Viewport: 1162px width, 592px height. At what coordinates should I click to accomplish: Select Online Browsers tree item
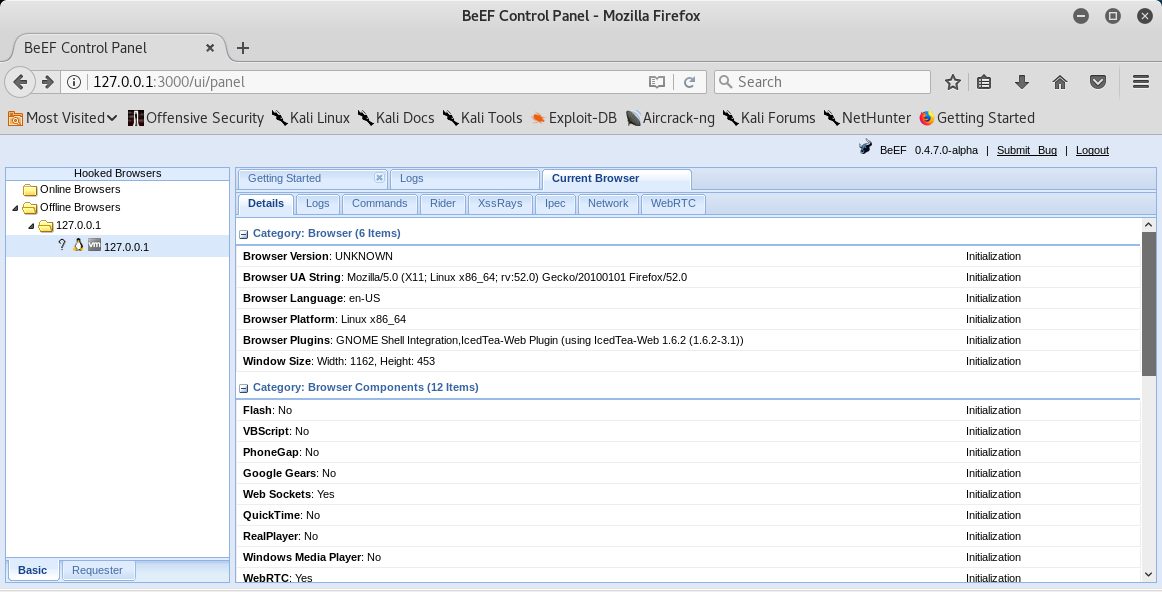click(80, 190)
